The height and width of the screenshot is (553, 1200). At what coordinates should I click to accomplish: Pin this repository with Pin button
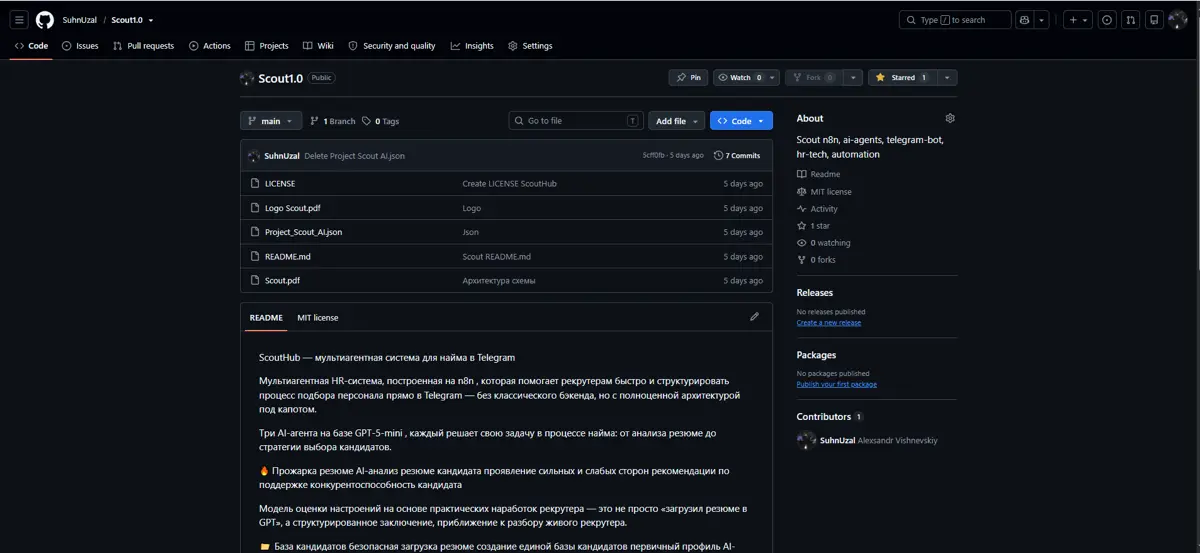[x=689, y=78]
